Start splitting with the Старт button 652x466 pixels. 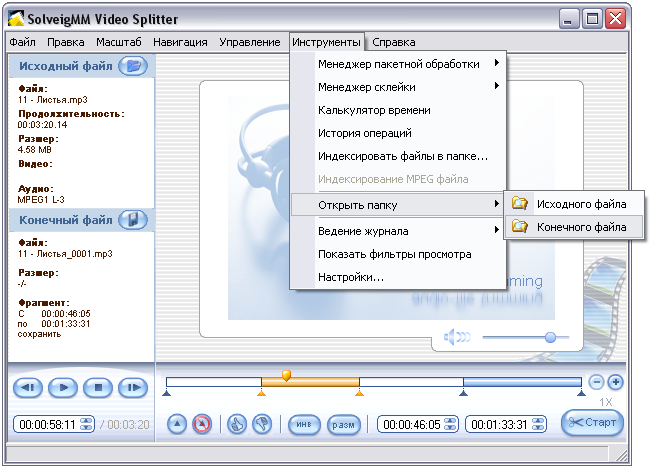click(x=592, y=423)
